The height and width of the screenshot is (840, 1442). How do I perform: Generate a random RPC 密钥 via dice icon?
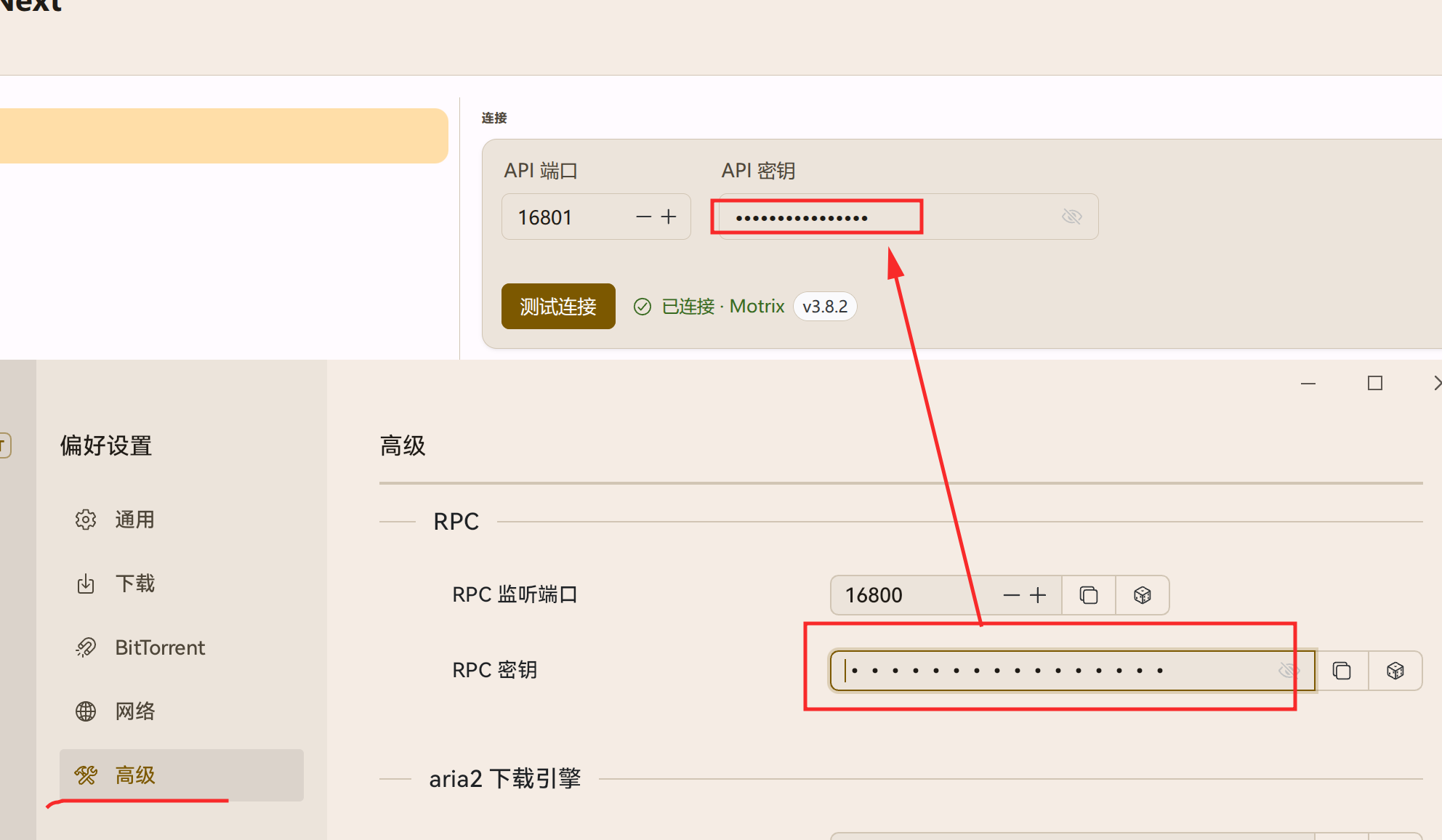1395,670
